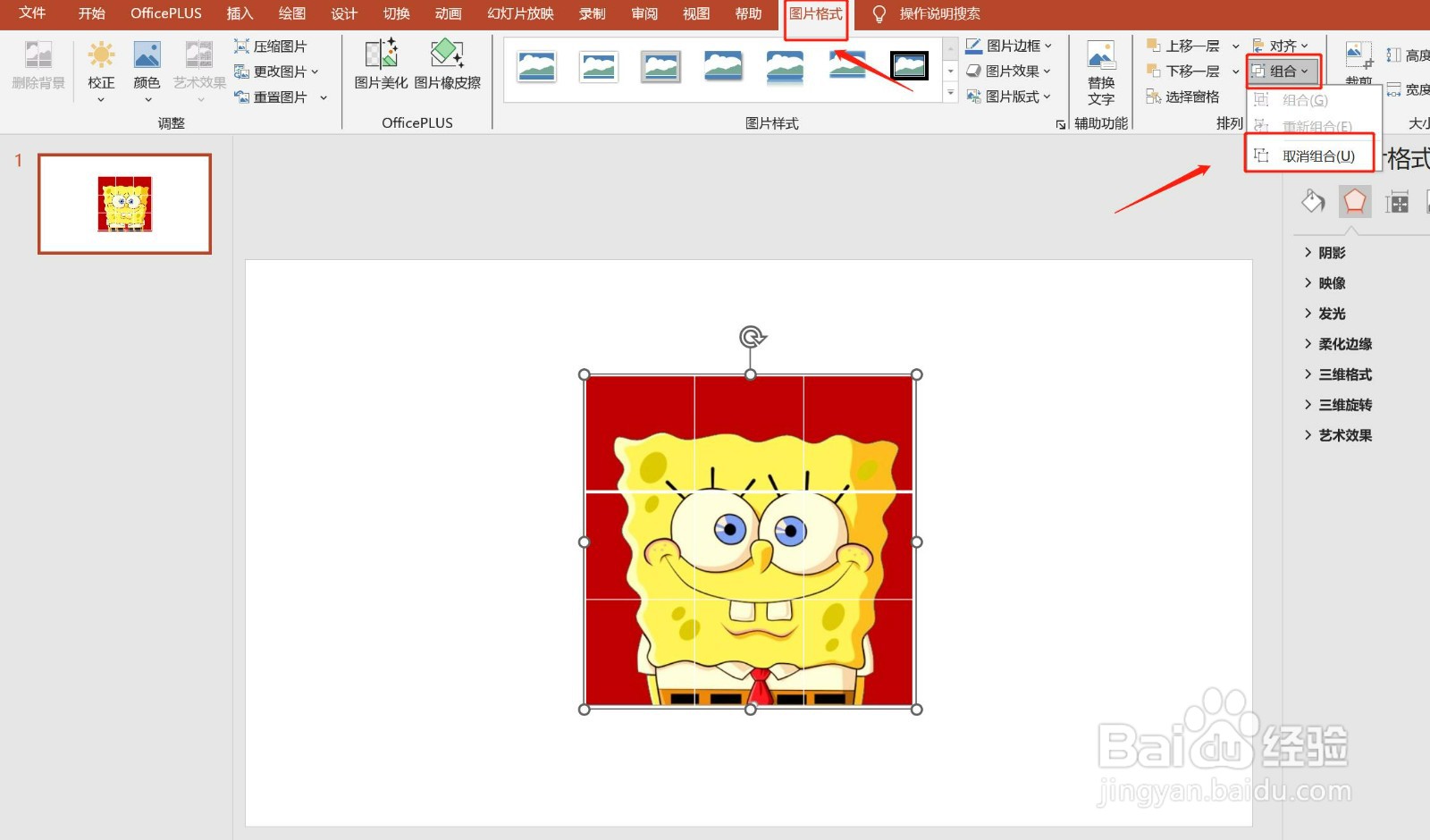Select the Picture Format (图片格式) tab
The height and width of the screenshot is (840, 1430).
pos(816,13)
